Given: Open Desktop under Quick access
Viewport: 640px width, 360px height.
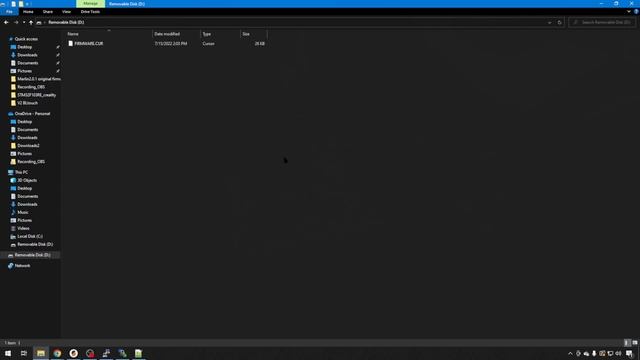Looking at the screenshot, I should (x=24, y=47).
